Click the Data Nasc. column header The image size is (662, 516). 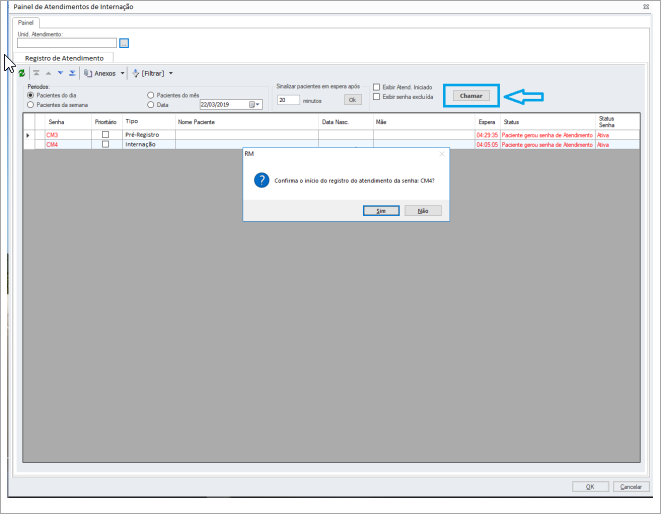pyautogui.click(x=346, y=122)
